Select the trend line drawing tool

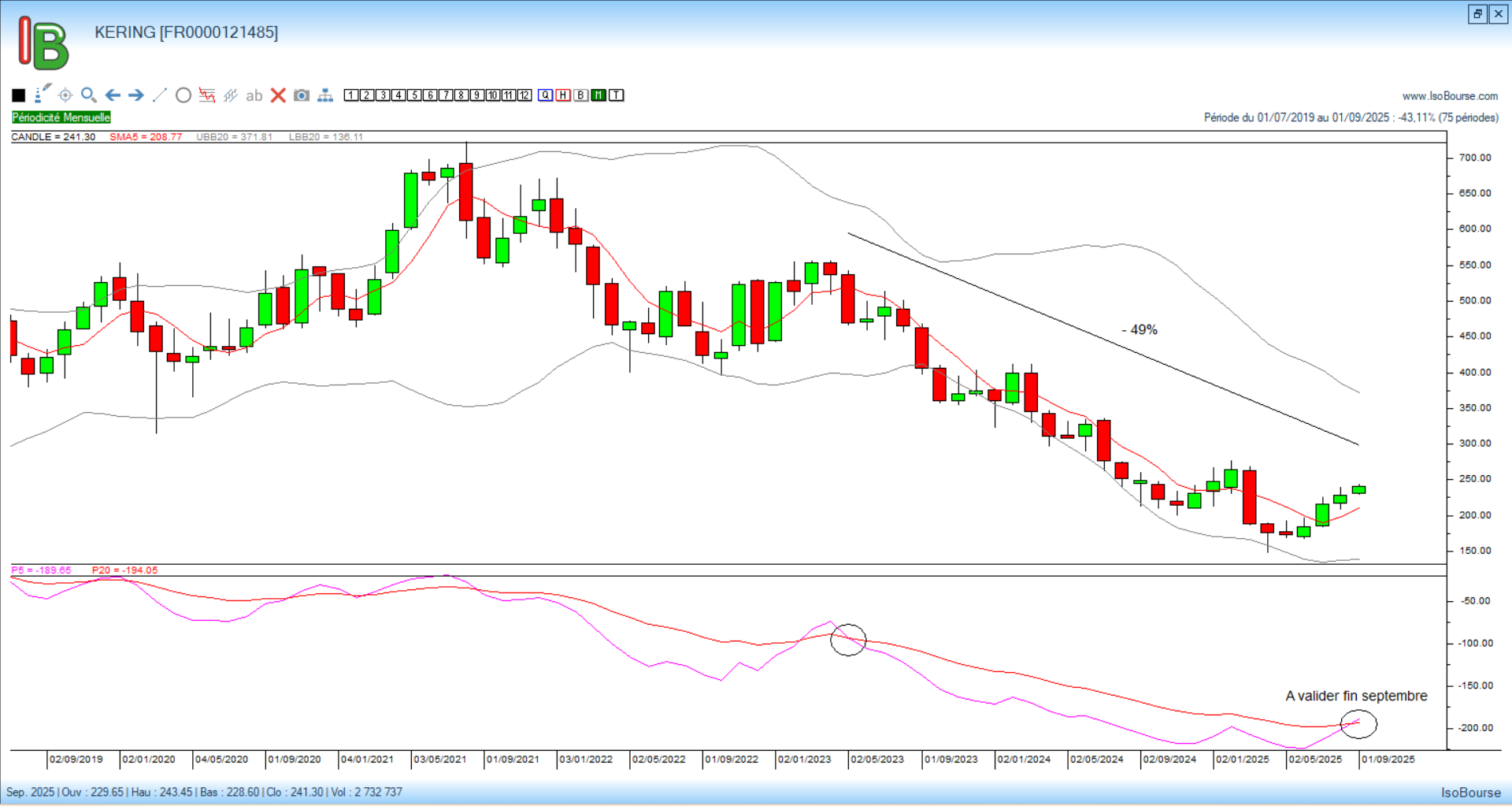coord(160,95)
